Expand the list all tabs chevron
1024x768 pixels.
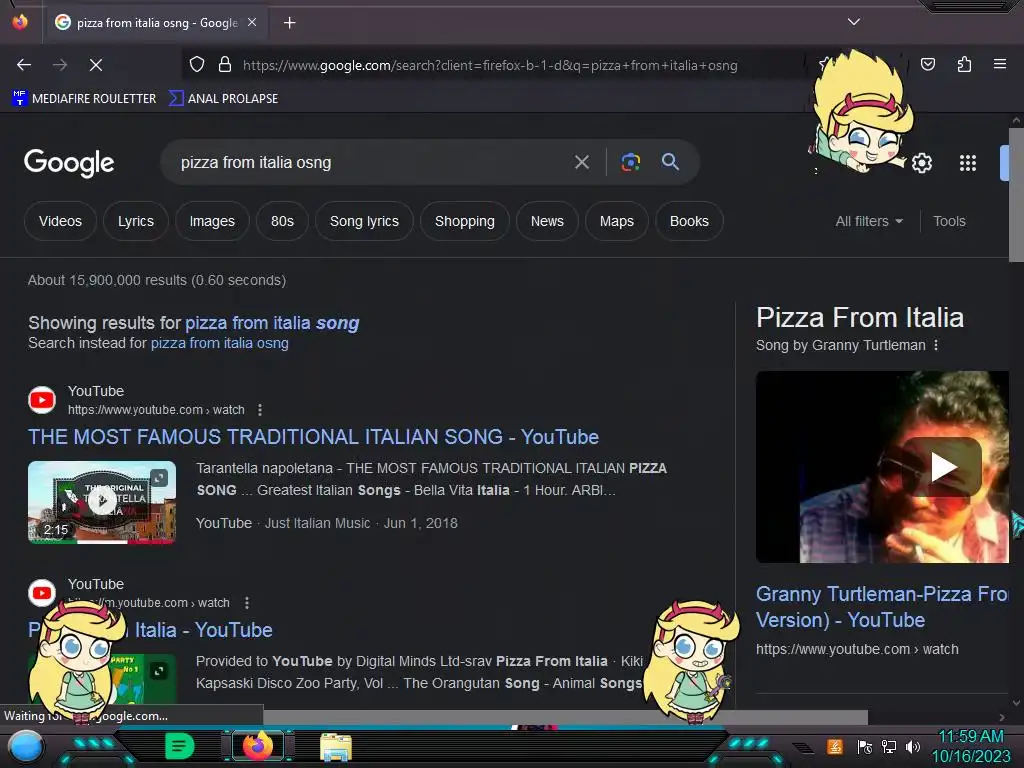pyautogui.click(x=854, y=22)
